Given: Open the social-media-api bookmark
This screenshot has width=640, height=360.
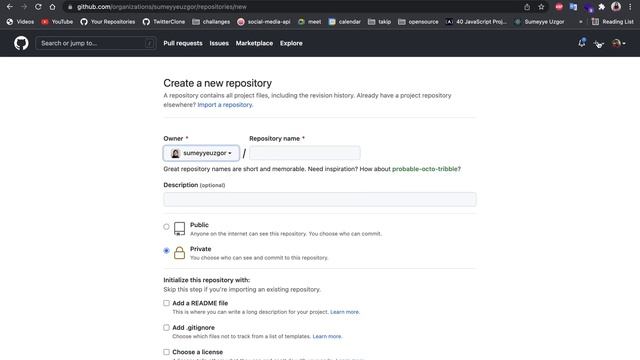Looking at the screenshot, I should (264, 22).
